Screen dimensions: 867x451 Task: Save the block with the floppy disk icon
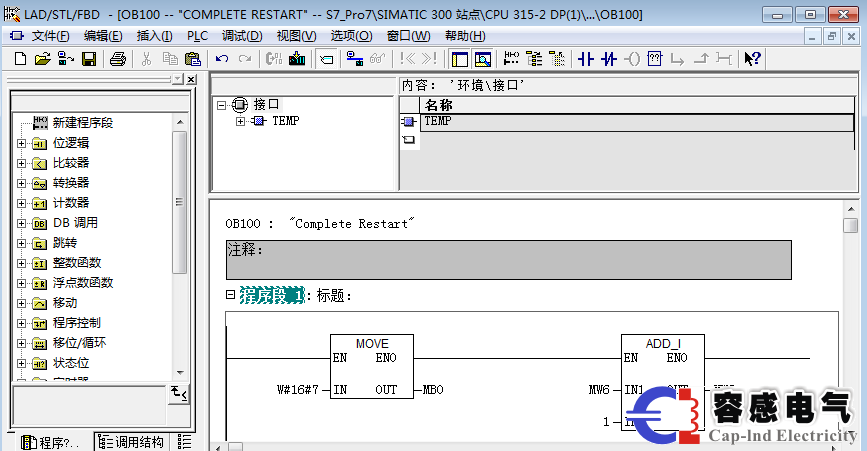click(89, 59)
